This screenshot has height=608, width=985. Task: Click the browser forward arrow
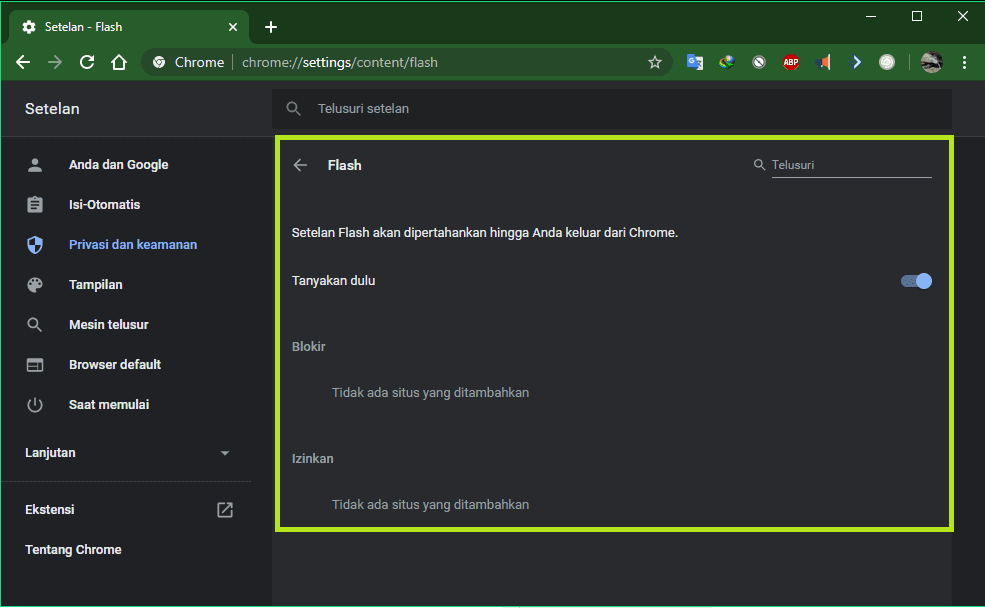(x=55, y=62)
